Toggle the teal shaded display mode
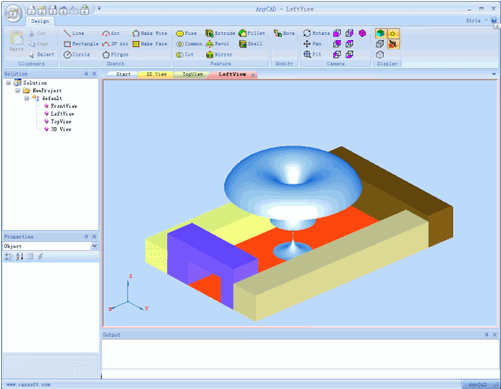 point(380,33)
